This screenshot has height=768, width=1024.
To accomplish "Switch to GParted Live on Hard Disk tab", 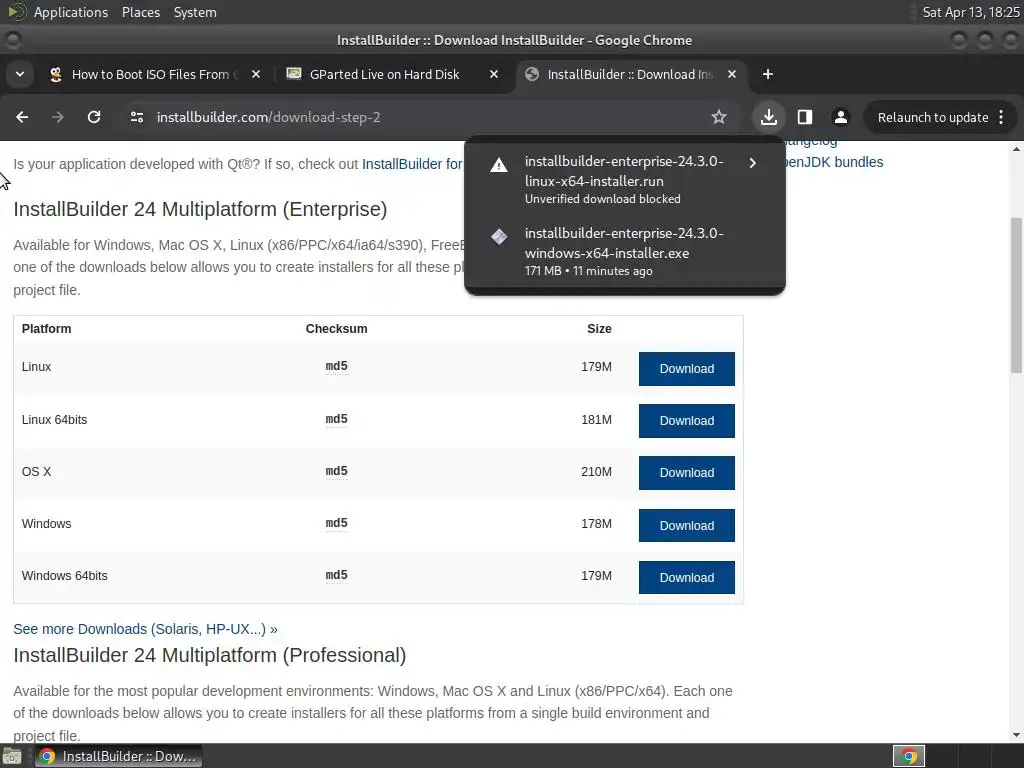I will click(x=392, y=74).
